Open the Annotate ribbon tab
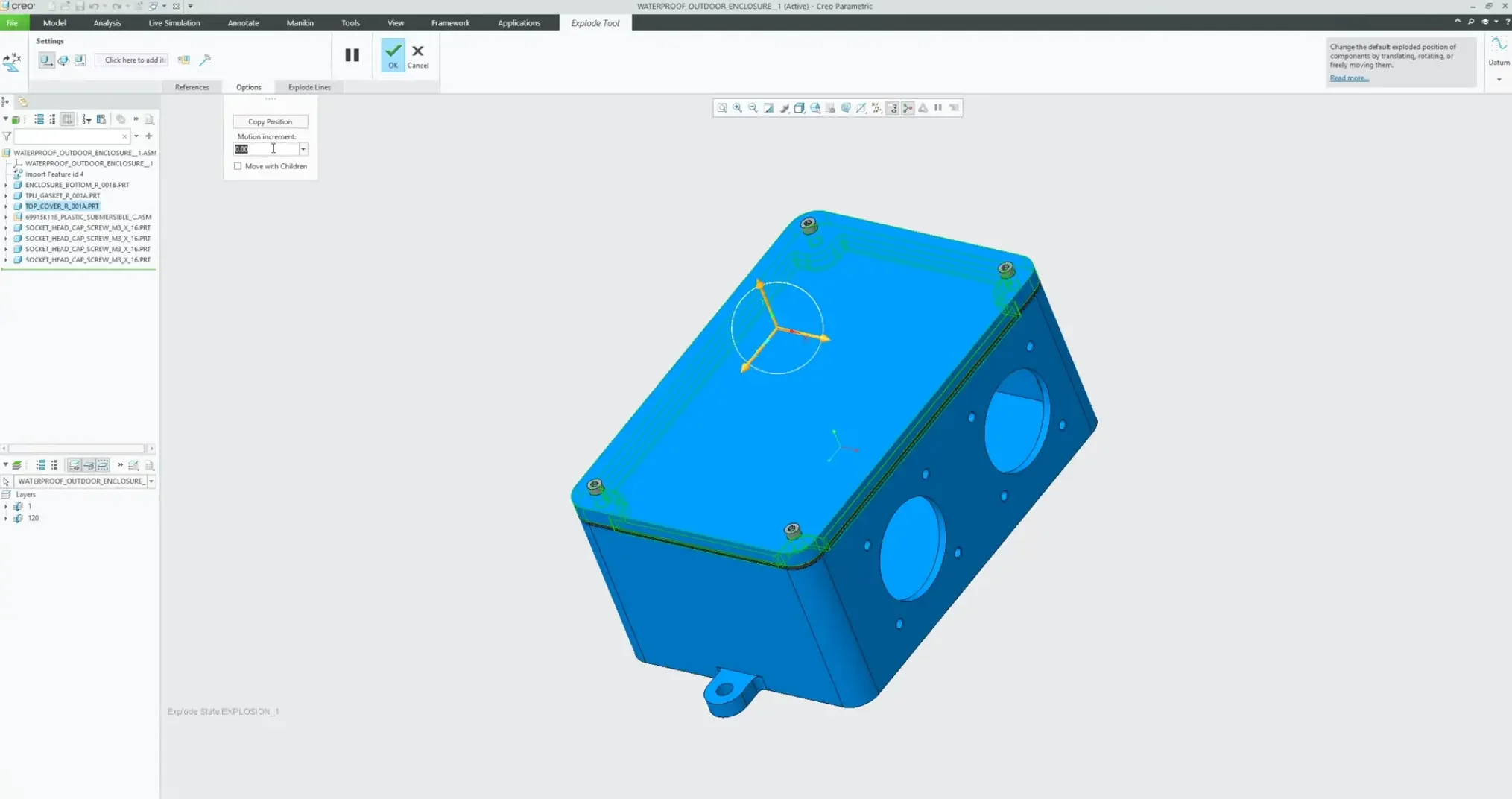 (x=243, y=23)
